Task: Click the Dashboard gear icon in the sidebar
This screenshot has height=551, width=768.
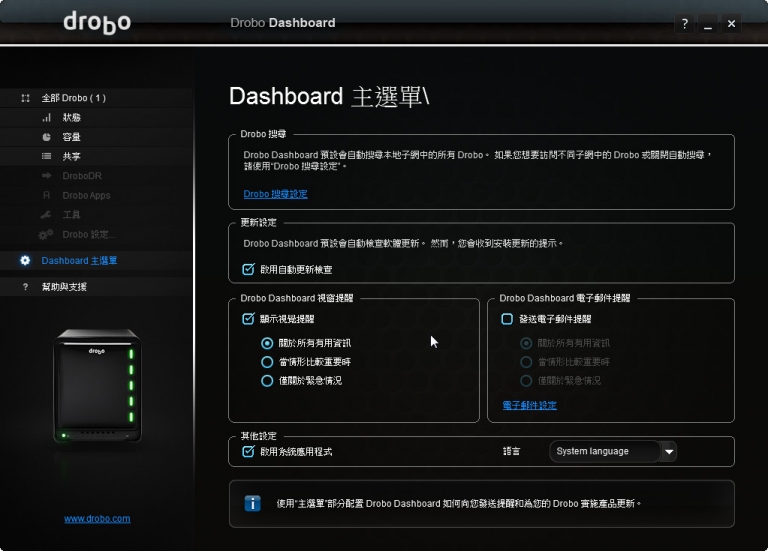Action: (x=25, y=261)
